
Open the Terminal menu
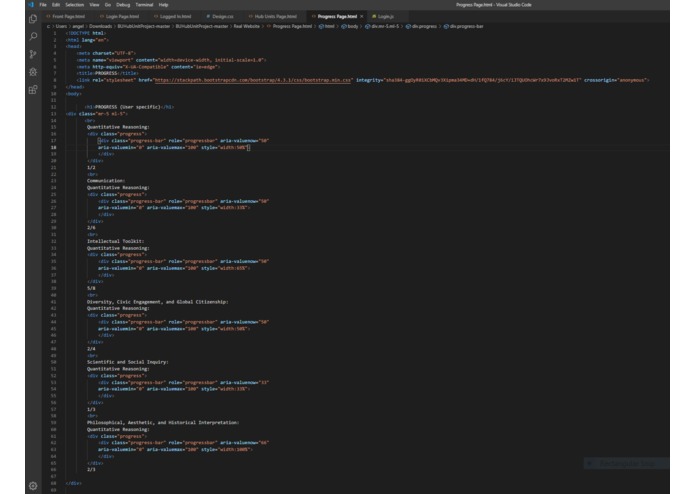coord(144,5)
